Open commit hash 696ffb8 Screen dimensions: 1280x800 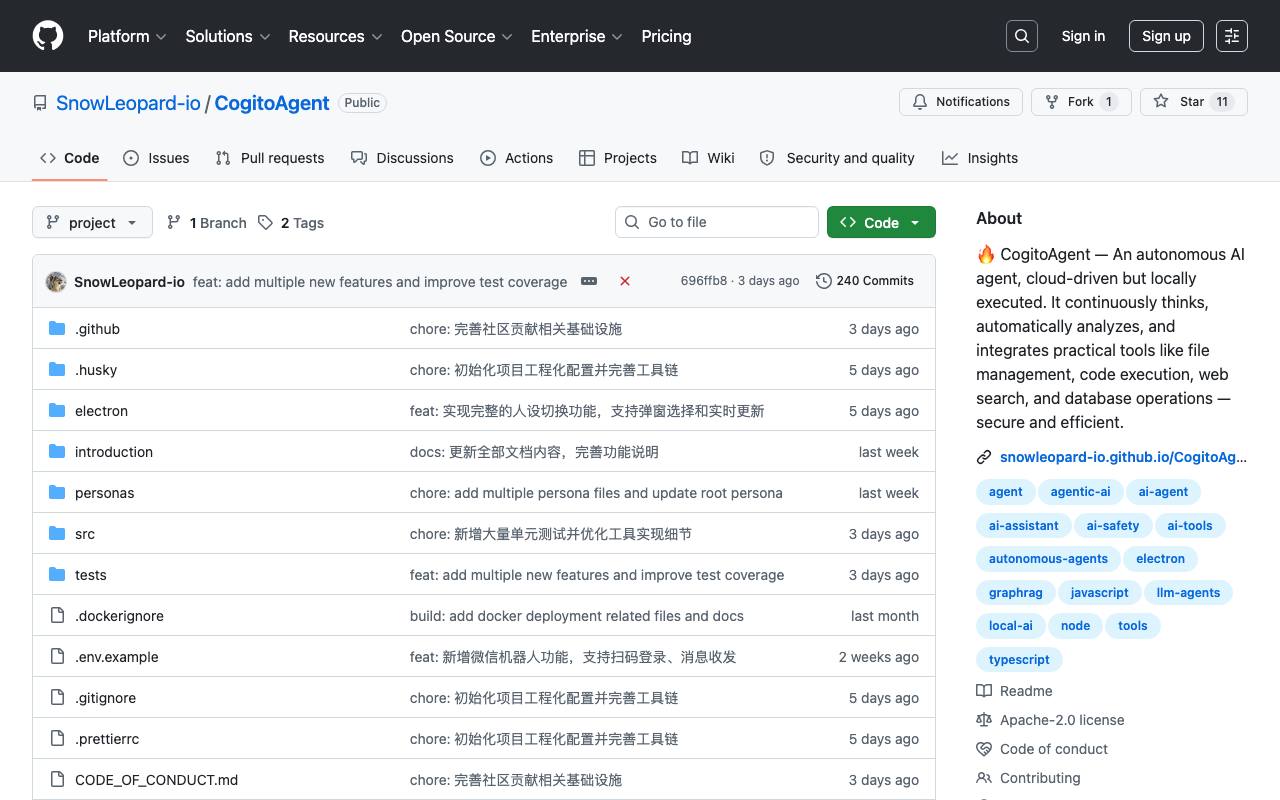(704, 281)
